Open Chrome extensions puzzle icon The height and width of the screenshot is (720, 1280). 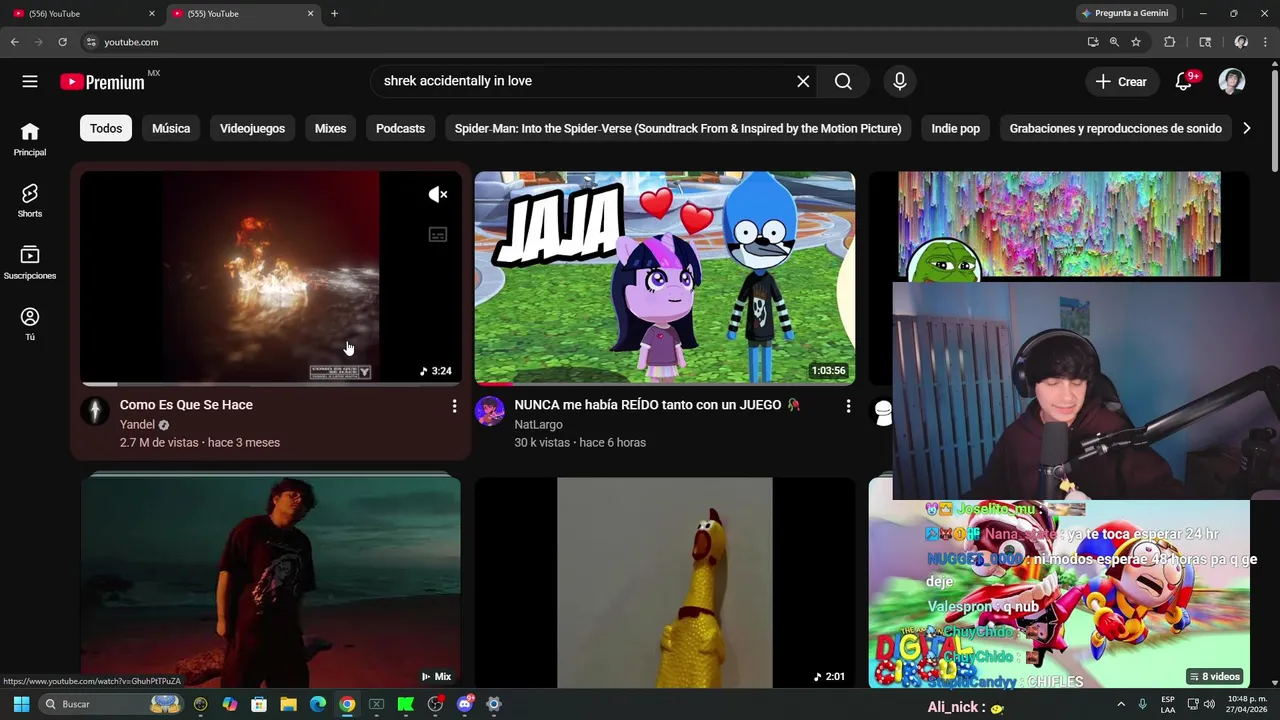click(1170, 42)
